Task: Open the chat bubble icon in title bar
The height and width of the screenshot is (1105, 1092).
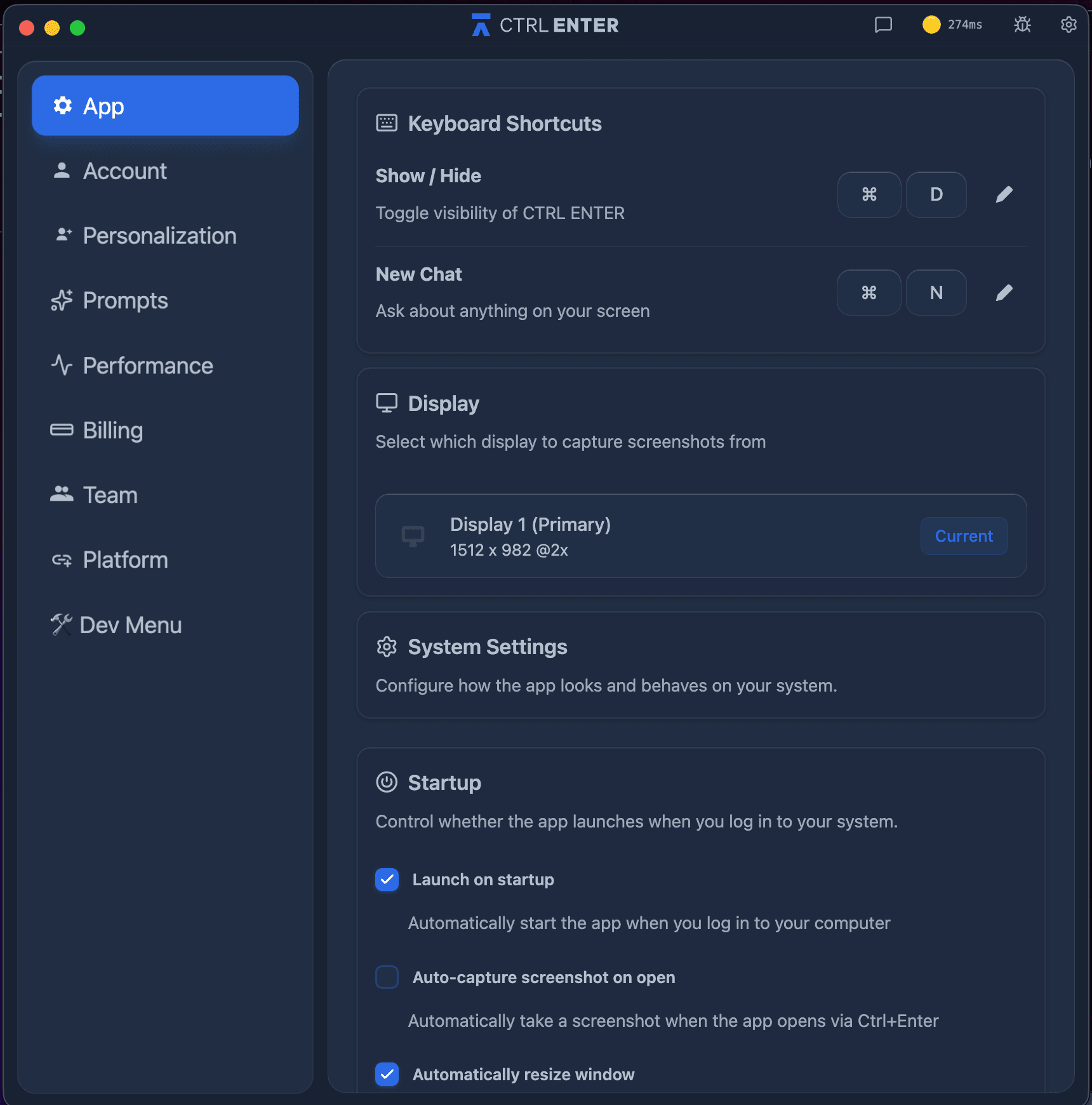Action: coord(883,25)
